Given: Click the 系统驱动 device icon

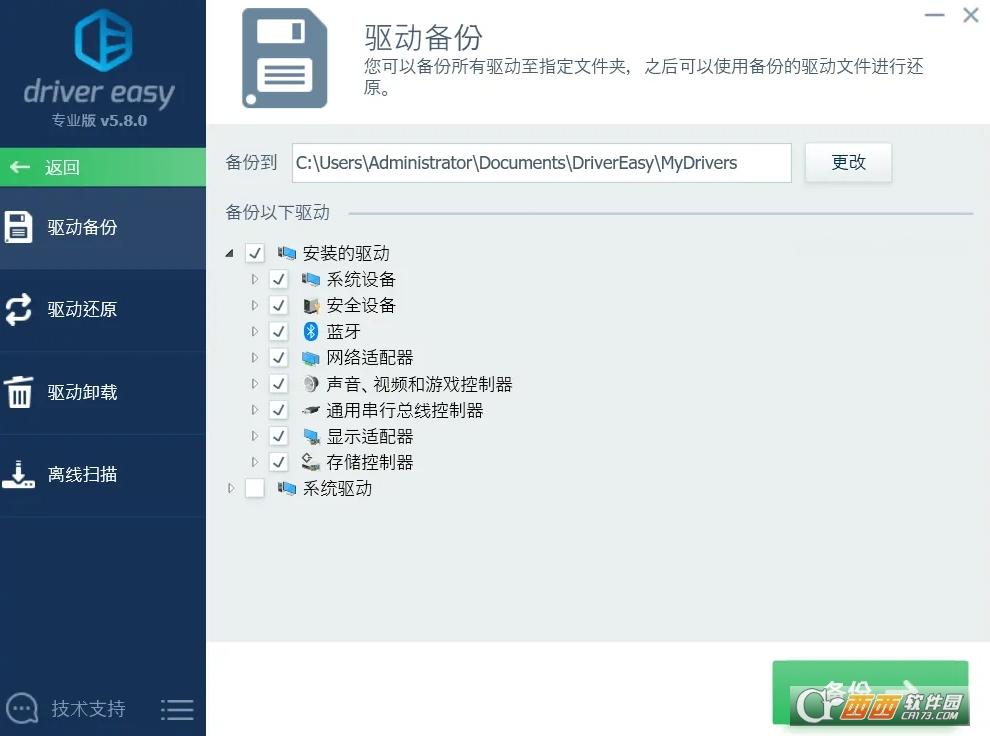Looking at the screenshot, I should coord(287,488).
